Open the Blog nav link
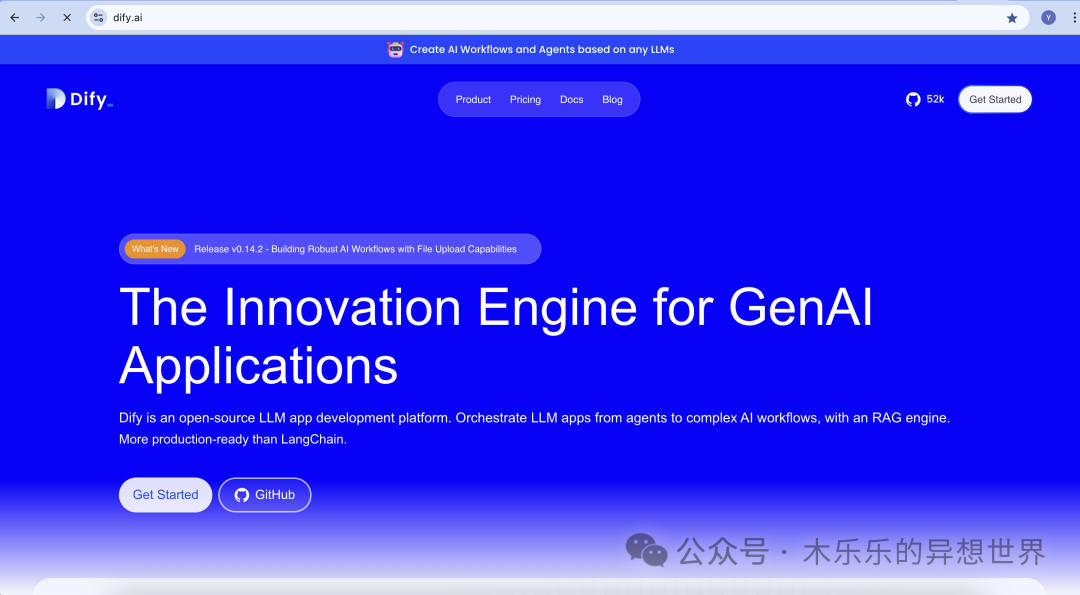This screenshot has height=595, width=1080. click(x=612, y=100)
